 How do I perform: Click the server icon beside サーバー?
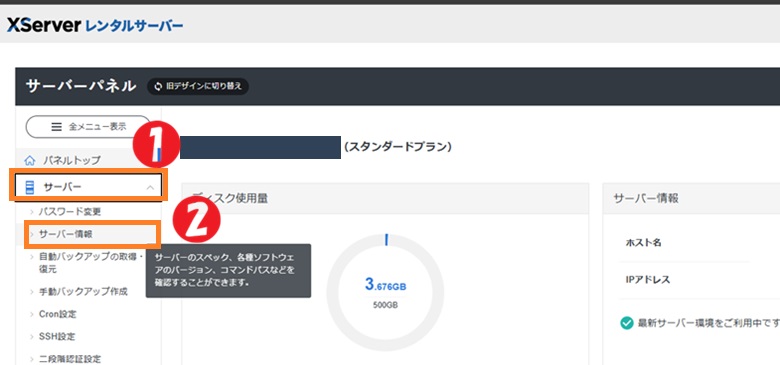pos(30,187)
